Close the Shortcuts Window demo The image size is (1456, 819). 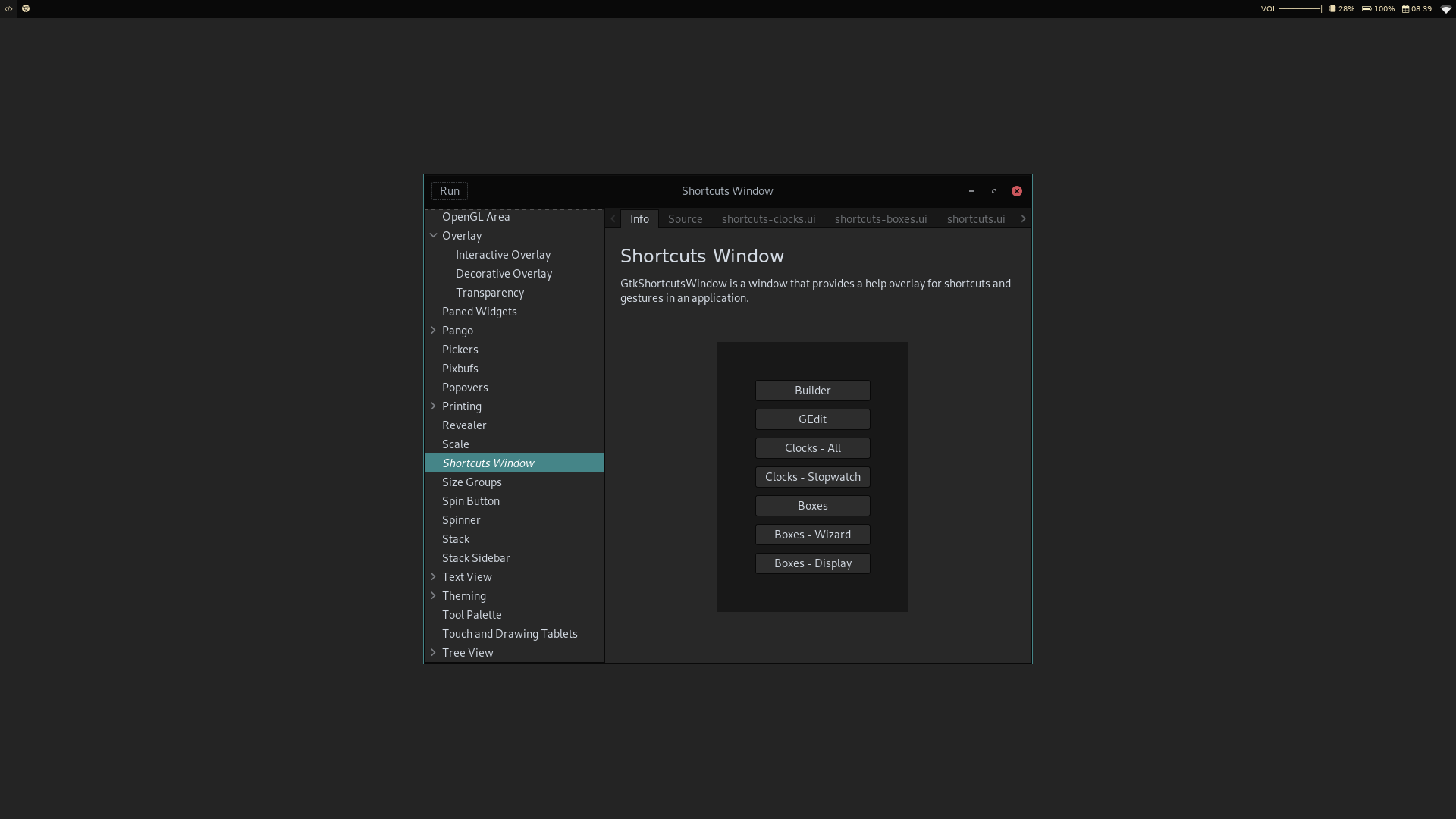tap(1017, 191)
